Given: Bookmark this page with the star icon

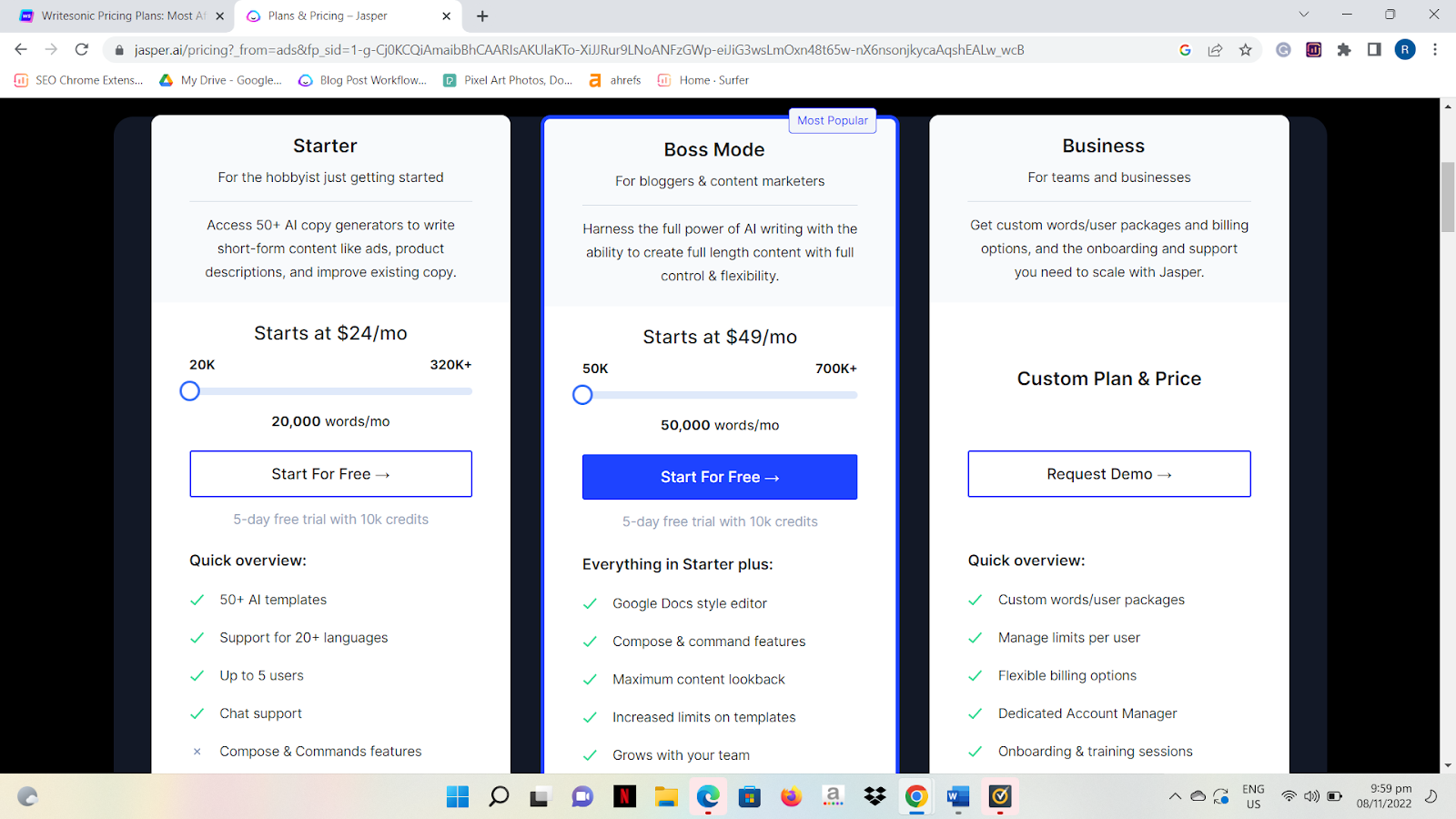Looking at the screenshot, I should 1246,50.
